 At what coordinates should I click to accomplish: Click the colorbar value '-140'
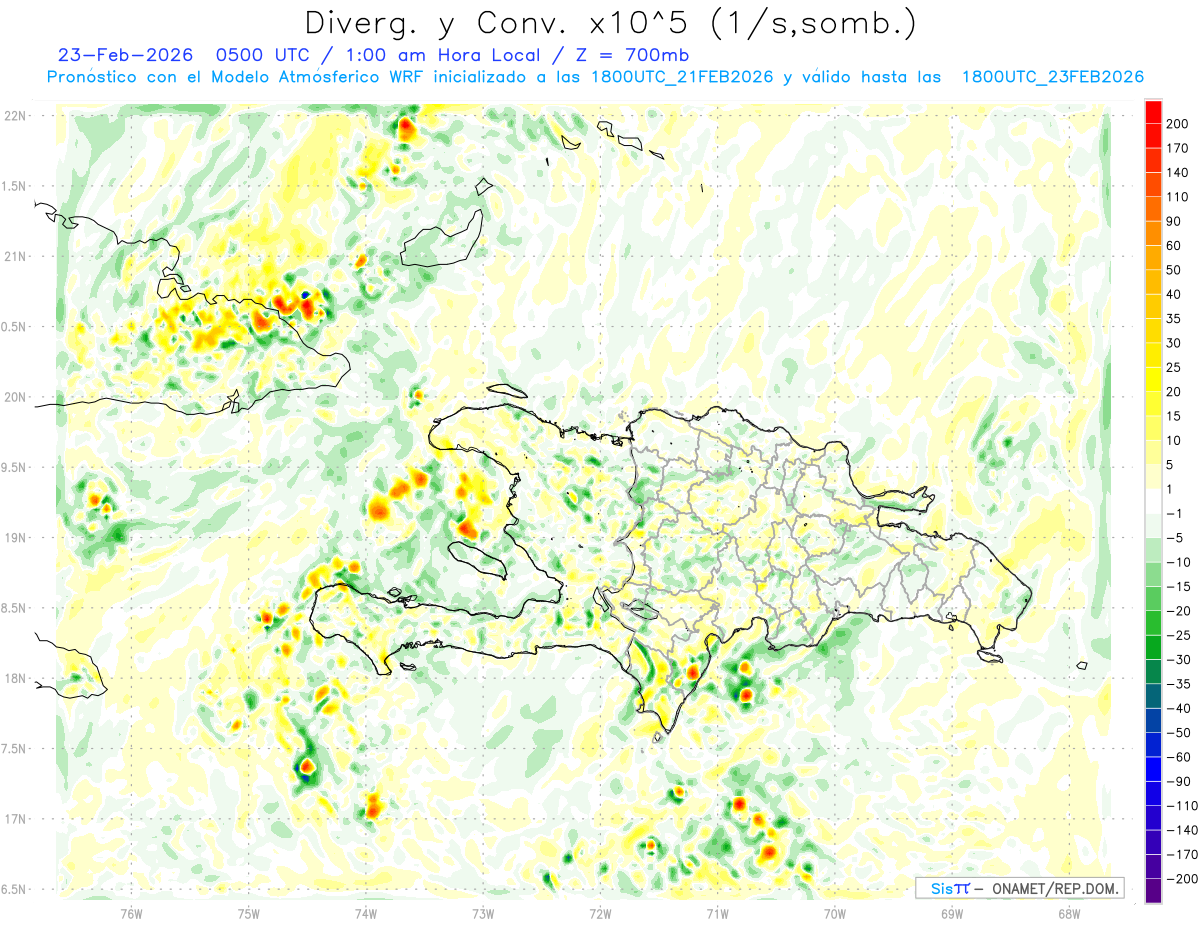pos(1181,830)
